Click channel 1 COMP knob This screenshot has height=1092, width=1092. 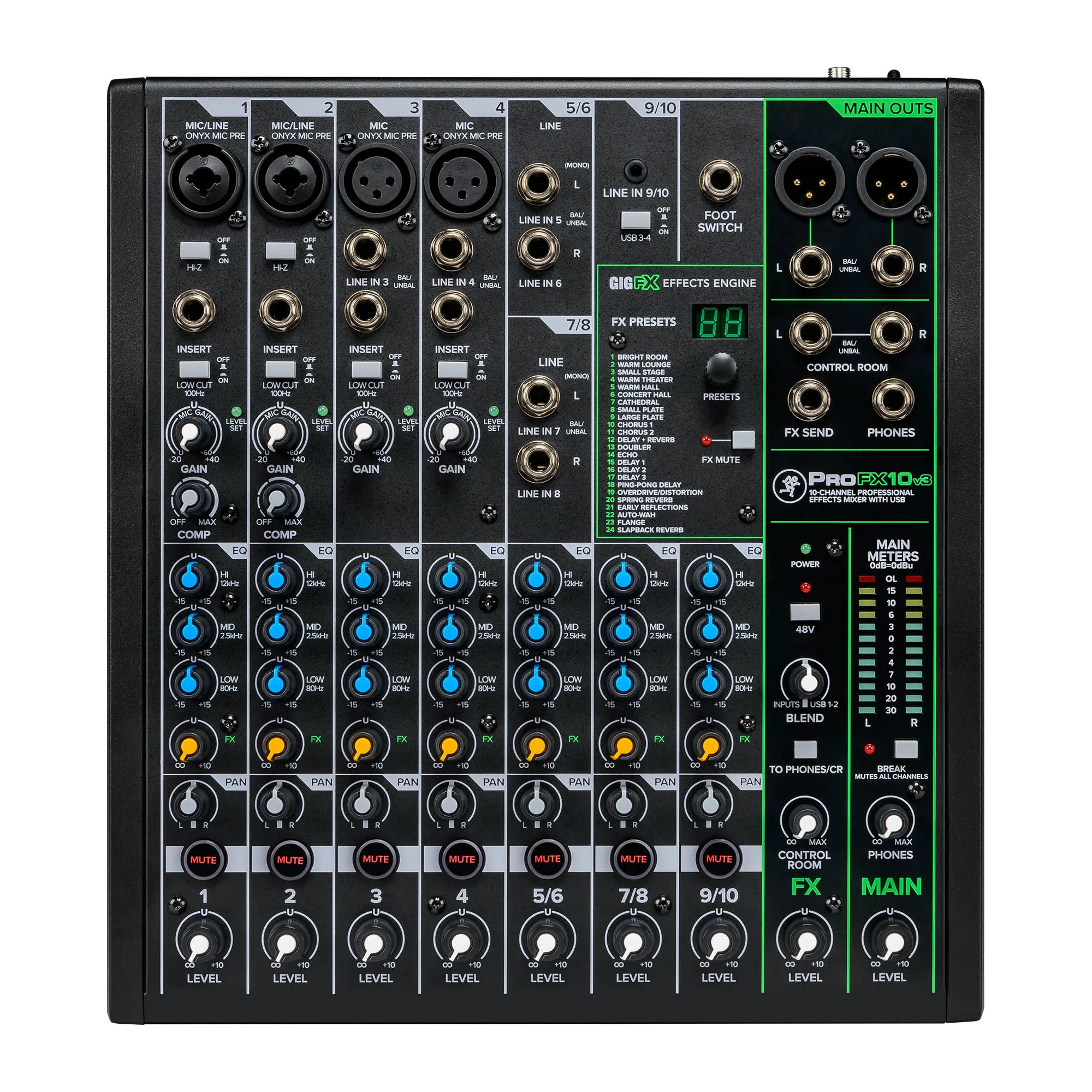[x=191, y=499]
